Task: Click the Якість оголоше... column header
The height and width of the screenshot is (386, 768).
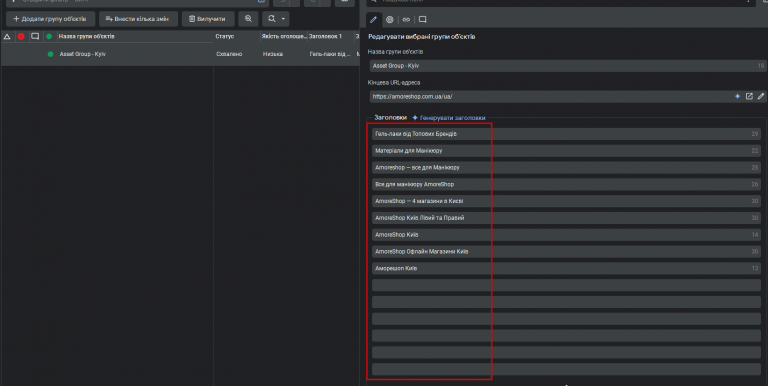Action: (284, 36)
